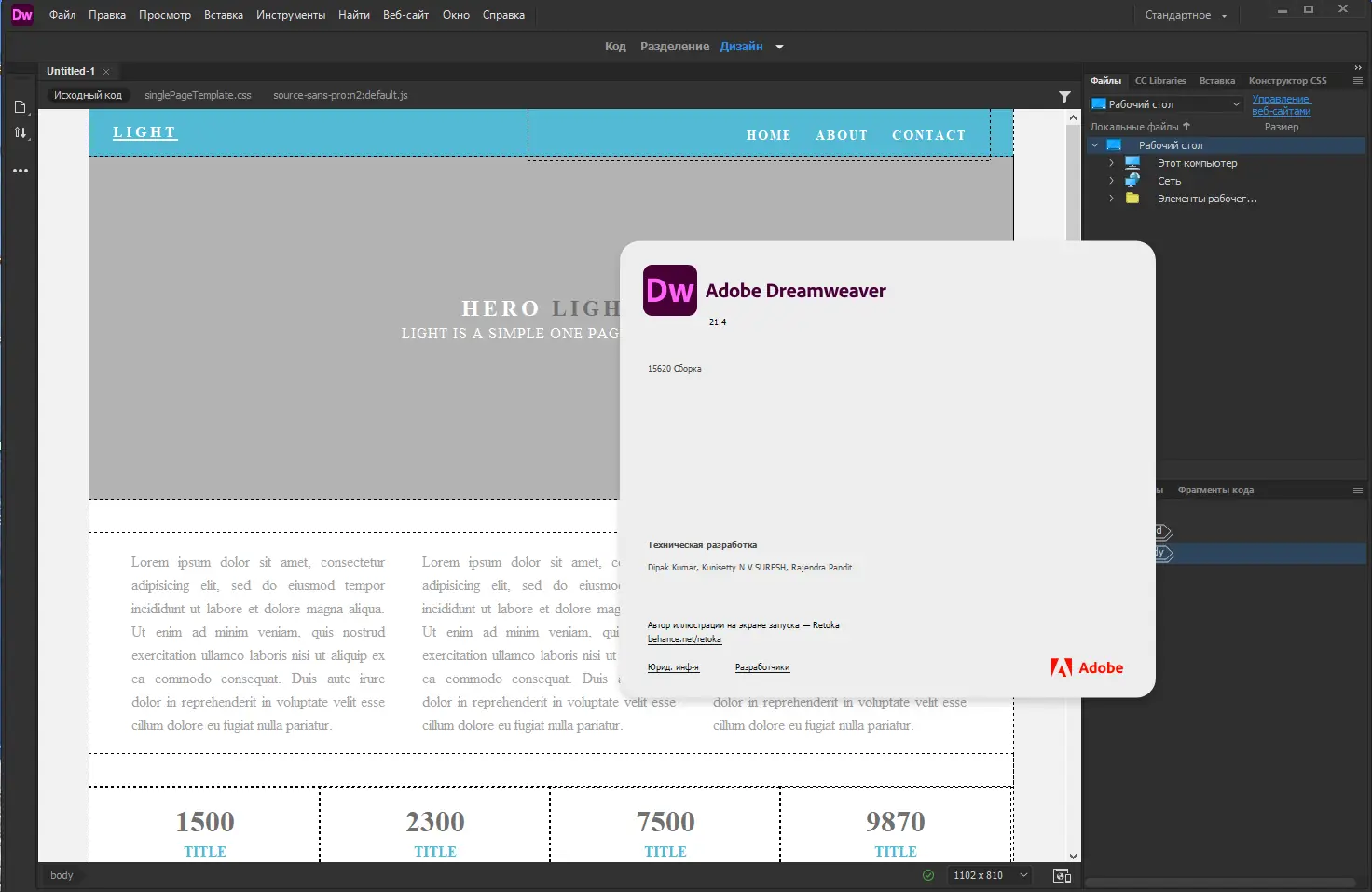This screenshot has width=1372, height=892.
Task: Select the Untitled-1 document tab
Action: 71,71
